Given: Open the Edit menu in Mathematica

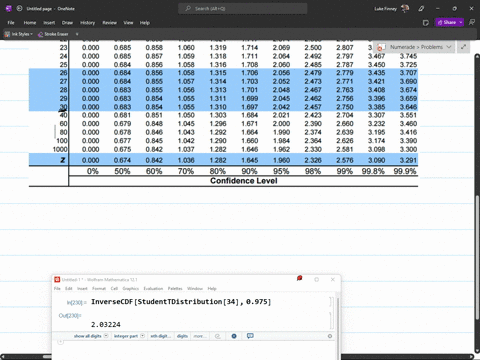Looking at the screenshot, I should click(69, 288).
